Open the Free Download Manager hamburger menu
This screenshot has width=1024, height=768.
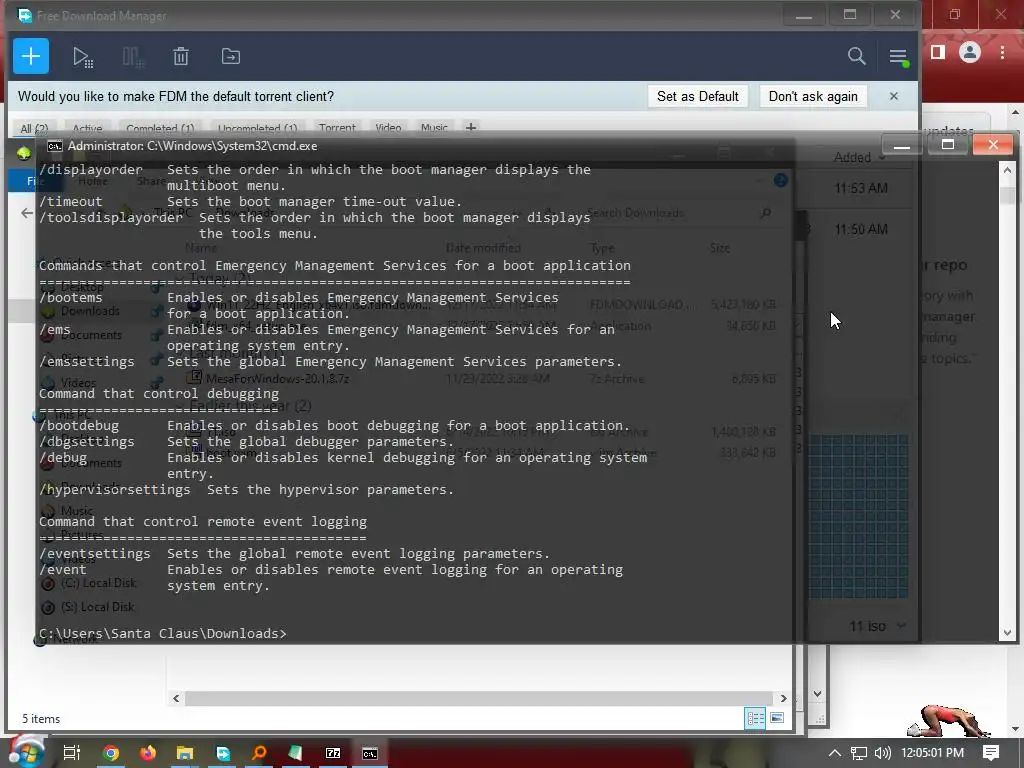pyautogui.click(x=899, y=57)
